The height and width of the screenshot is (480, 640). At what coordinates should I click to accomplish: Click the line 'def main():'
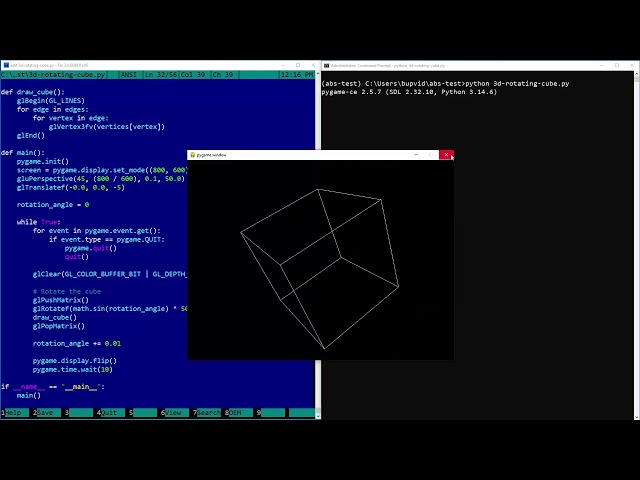tap(22, 153)
